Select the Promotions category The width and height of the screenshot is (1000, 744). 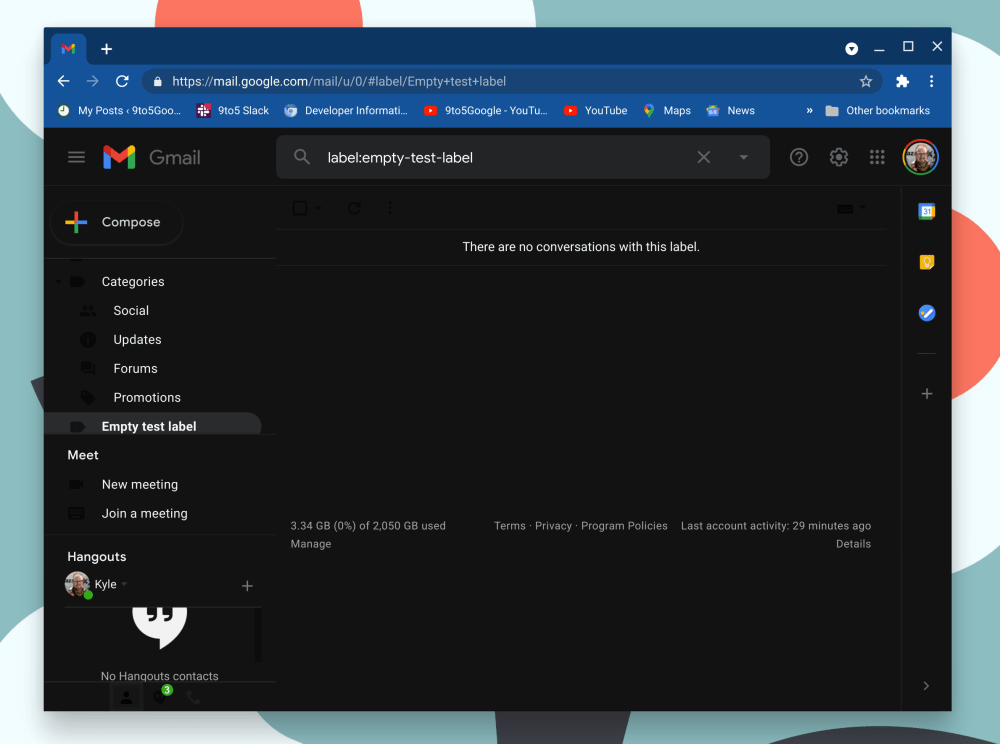pos(147,397)
